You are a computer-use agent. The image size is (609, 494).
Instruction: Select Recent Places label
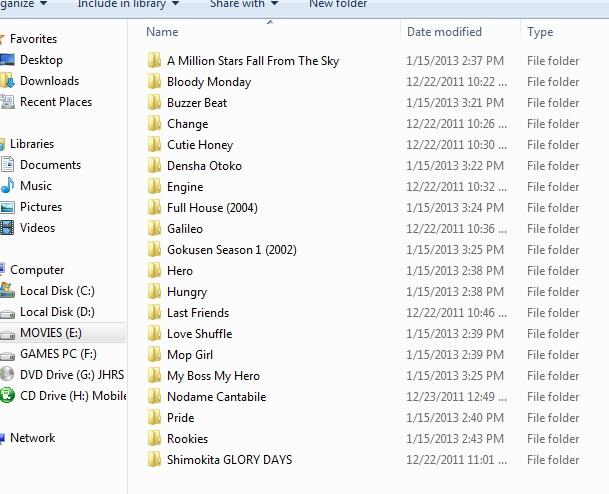[56, 102]
